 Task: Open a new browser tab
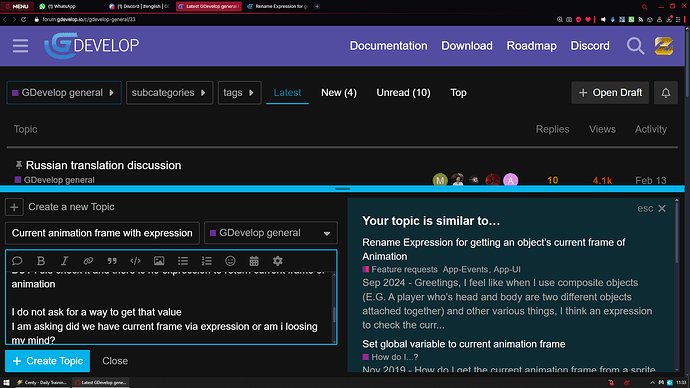pos(317,6)
